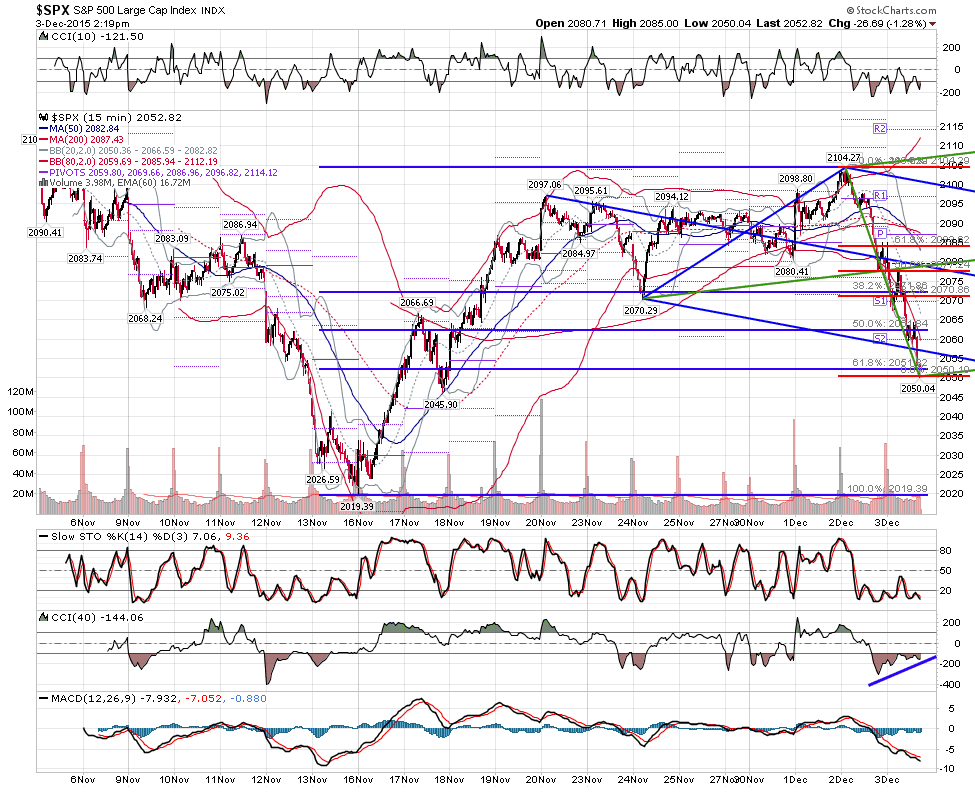Click the PIVOTS legend entry
This screenshot has width=975, height=793.
158,172
